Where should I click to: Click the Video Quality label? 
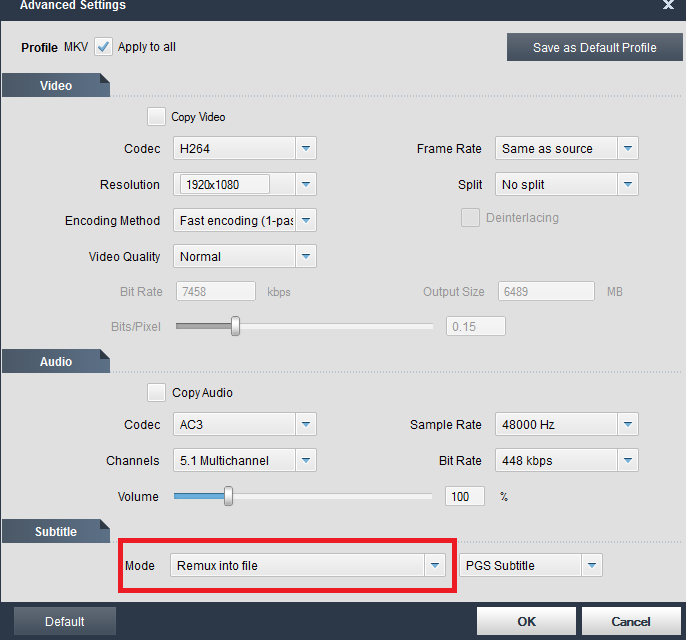[x=124, y=256]
